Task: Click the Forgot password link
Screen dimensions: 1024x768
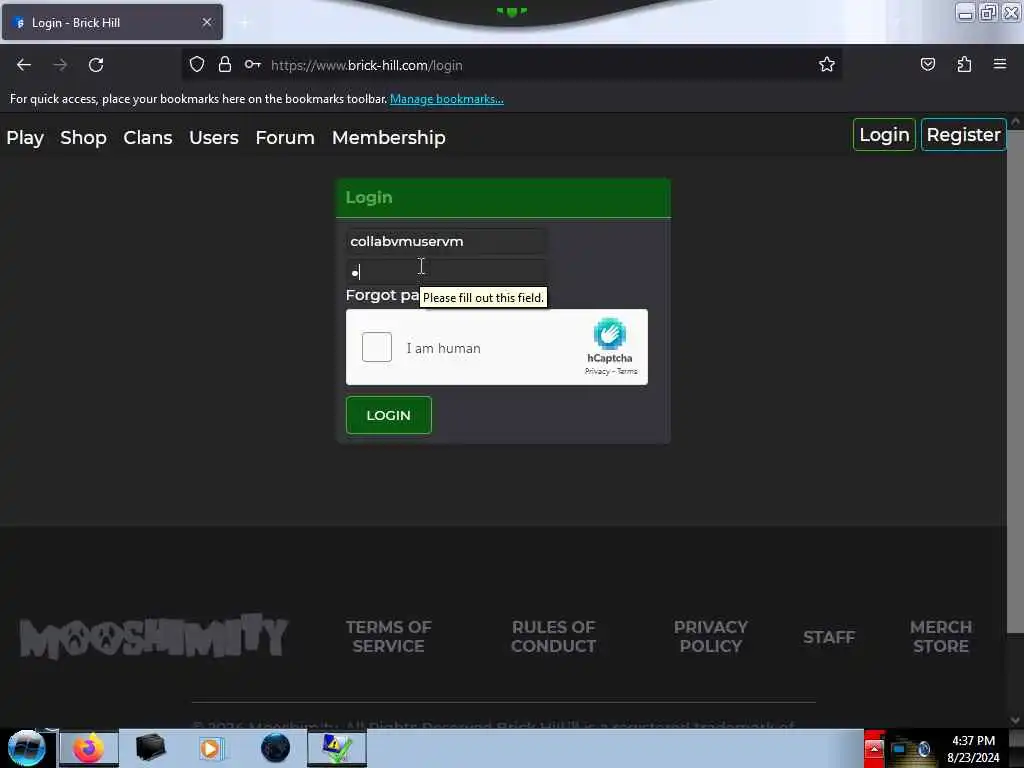Action: tap(383, 295)
